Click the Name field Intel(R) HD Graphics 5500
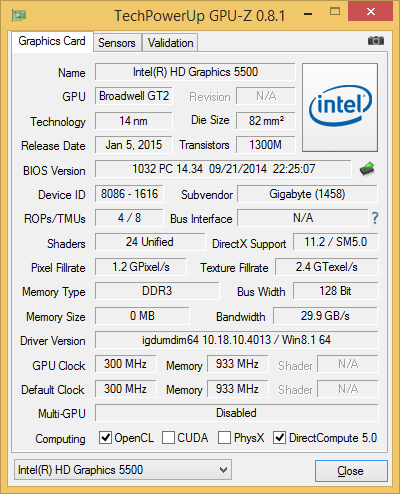This screenshot has width=400, height=494. coord(195,72)
